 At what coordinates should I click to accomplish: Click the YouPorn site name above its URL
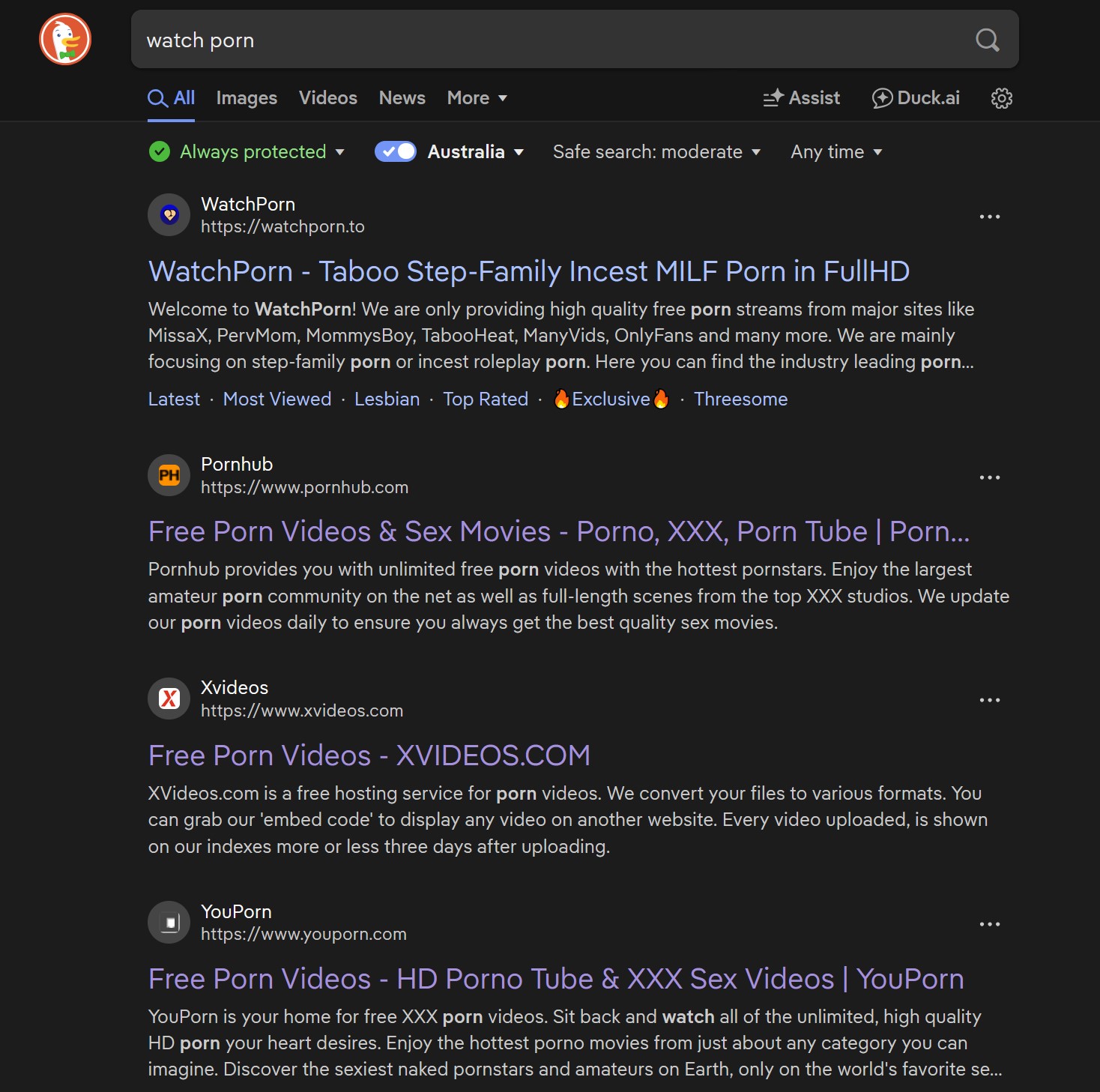pos(236,911)
